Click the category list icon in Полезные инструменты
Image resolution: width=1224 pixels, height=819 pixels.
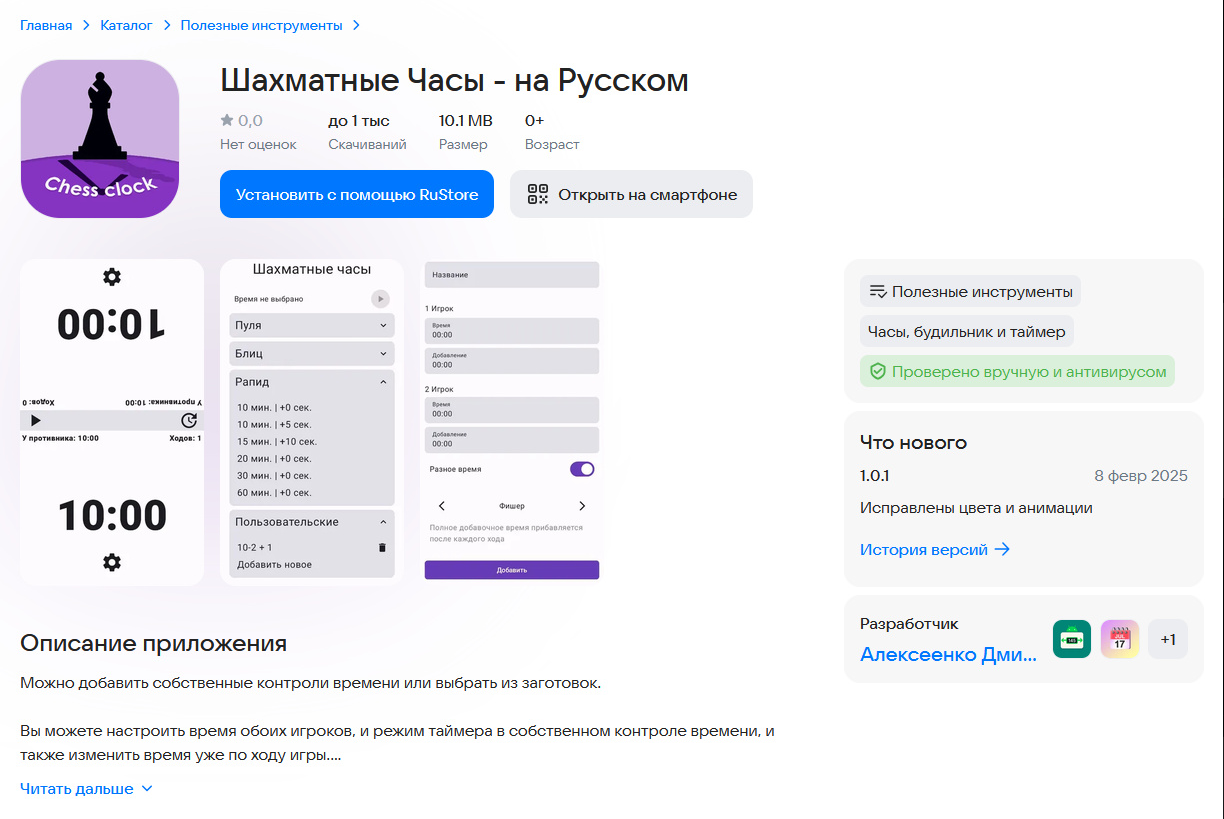pyautogui.click(x=878, y=292)
